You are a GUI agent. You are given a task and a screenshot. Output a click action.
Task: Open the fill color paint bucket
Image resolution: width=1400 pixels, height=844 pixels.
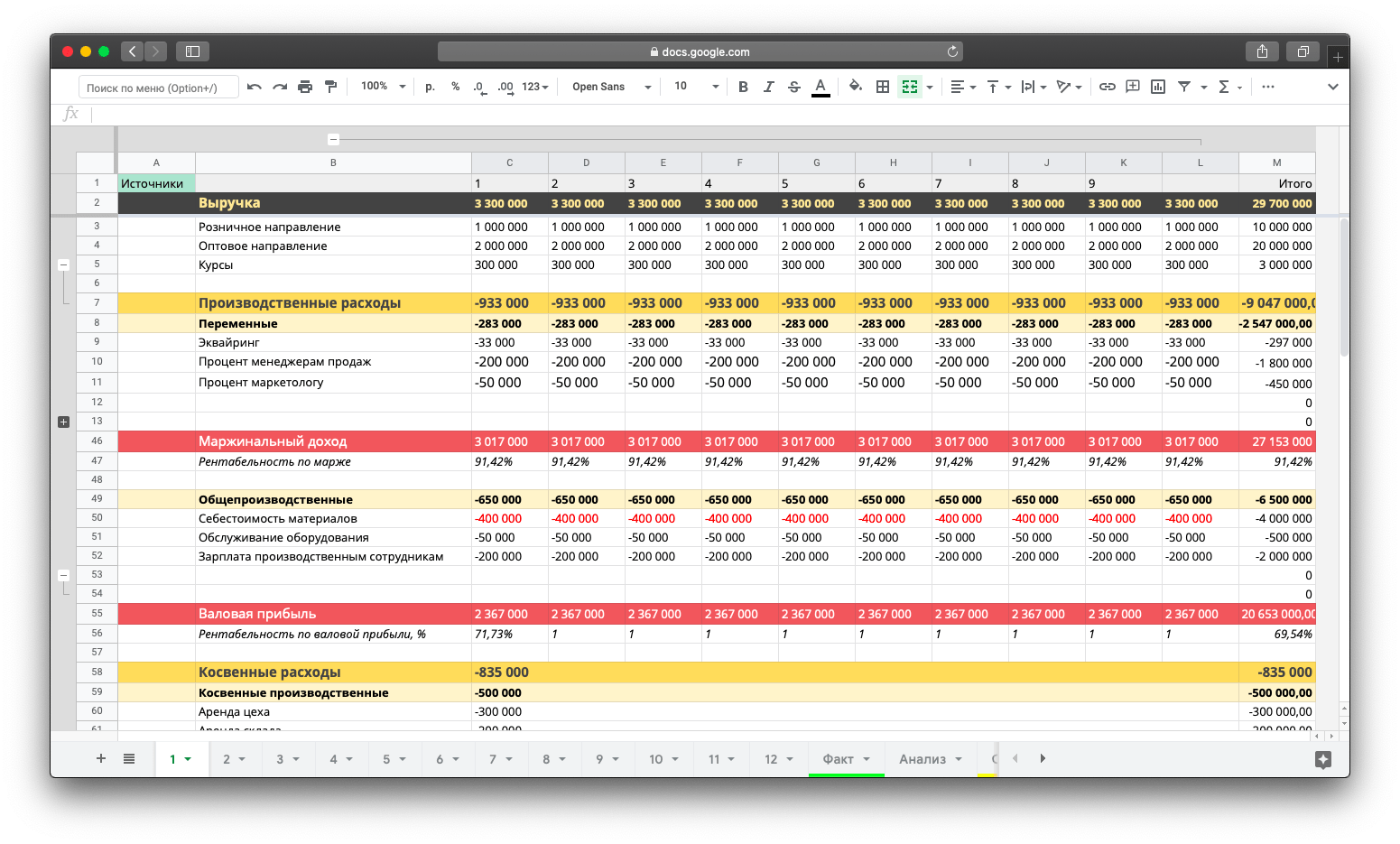(855, 87)
